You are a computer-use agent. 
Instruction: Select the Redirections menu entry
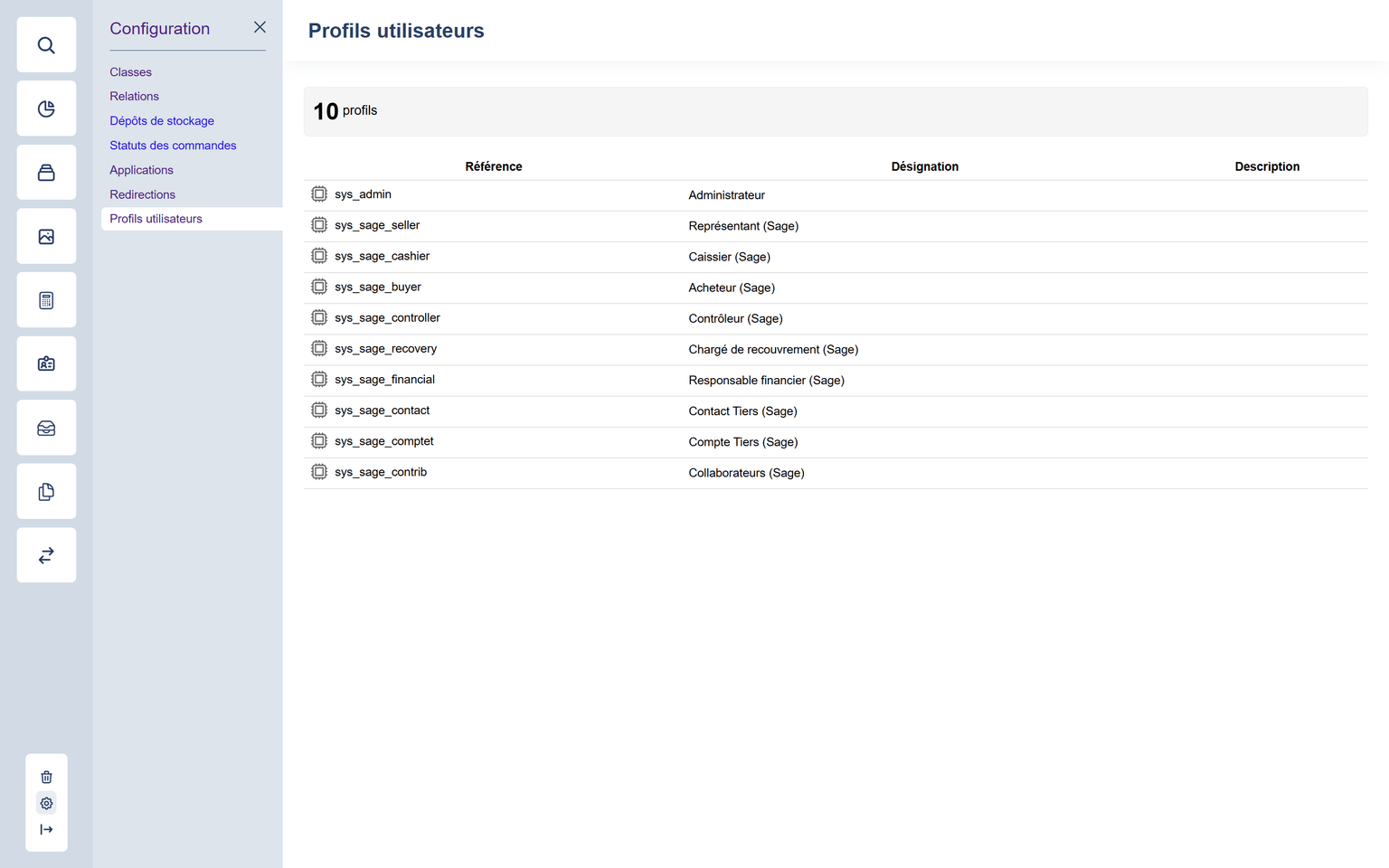142,194
